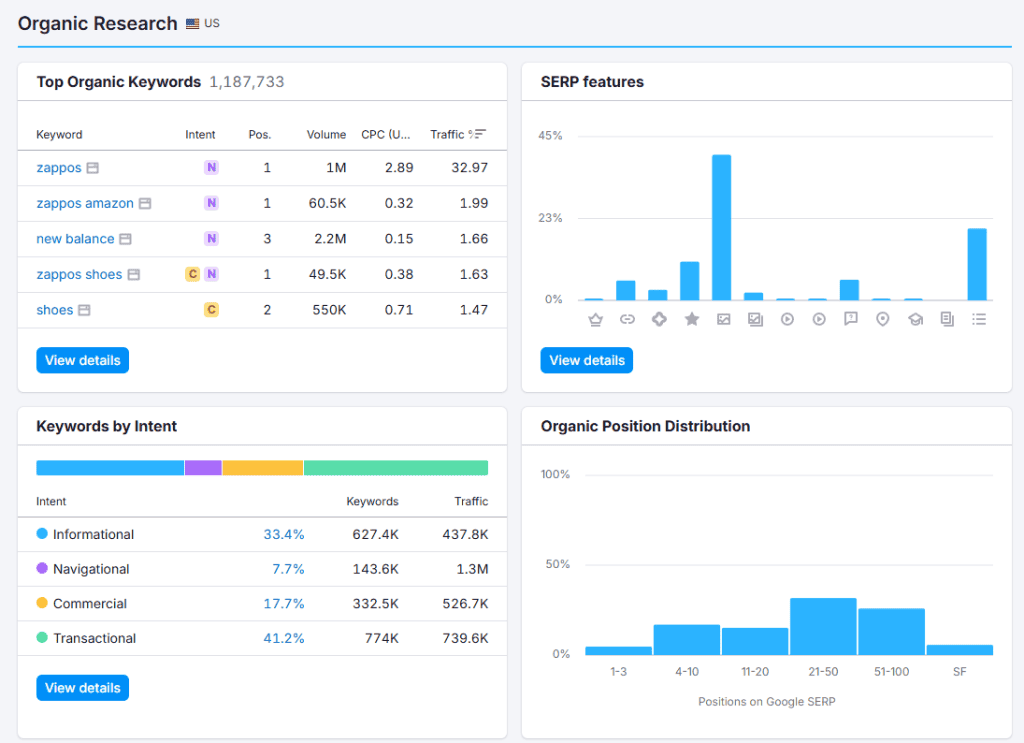
Task: Click the bulleted list SERP feature icon
Action: click(x=978, y=319)
